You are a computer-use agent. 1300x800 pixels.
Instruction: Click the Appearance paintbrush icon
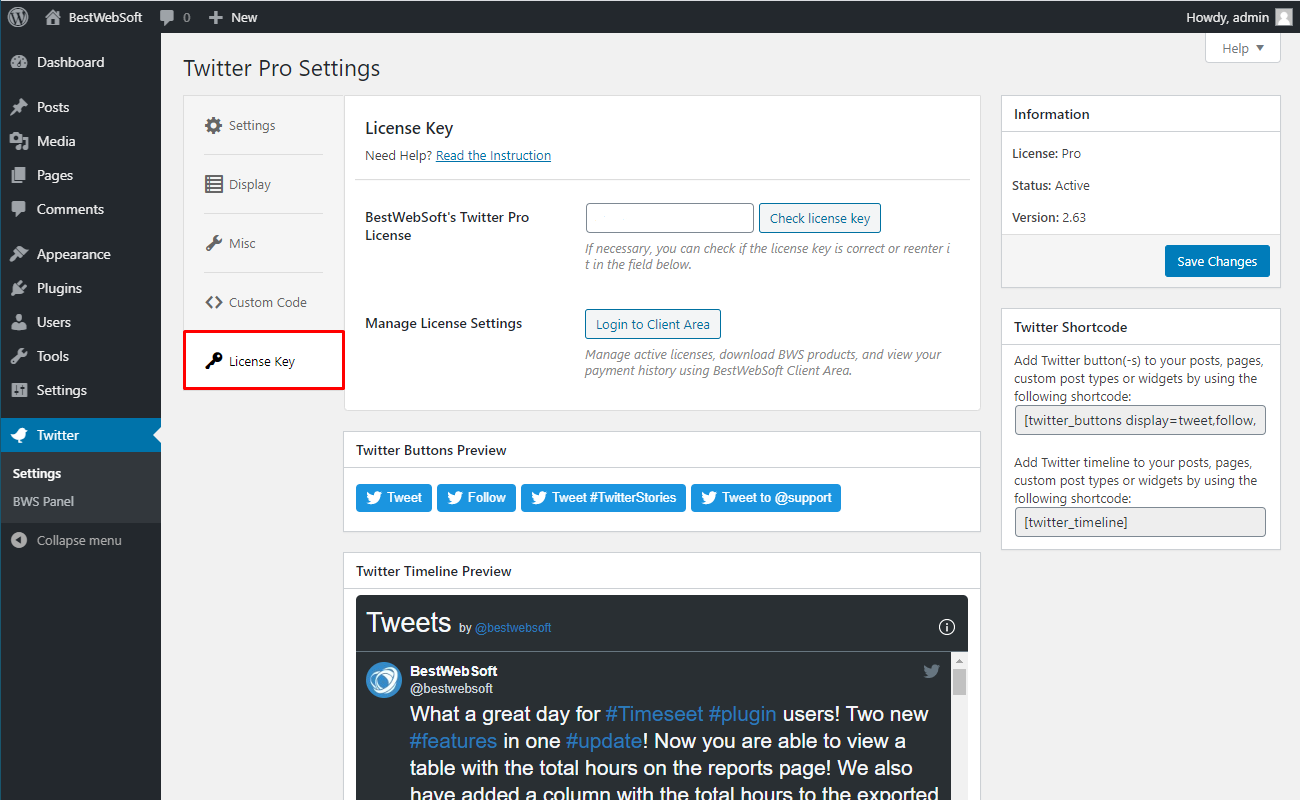click(19, 254)
